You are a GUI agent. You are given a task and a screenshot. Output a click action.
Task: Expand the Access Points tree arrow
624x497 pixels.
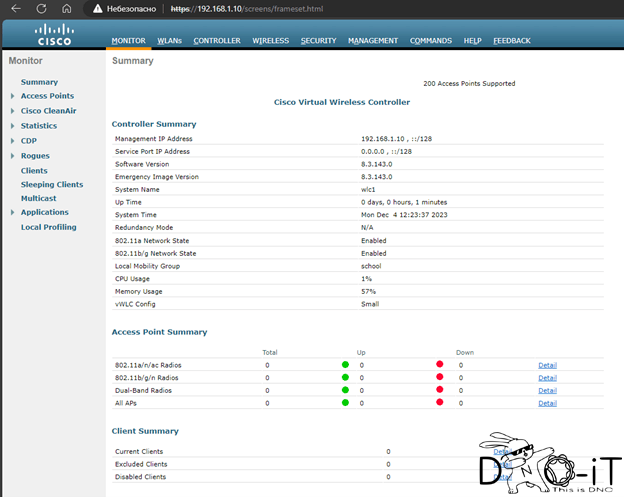[x=12, y=96]
